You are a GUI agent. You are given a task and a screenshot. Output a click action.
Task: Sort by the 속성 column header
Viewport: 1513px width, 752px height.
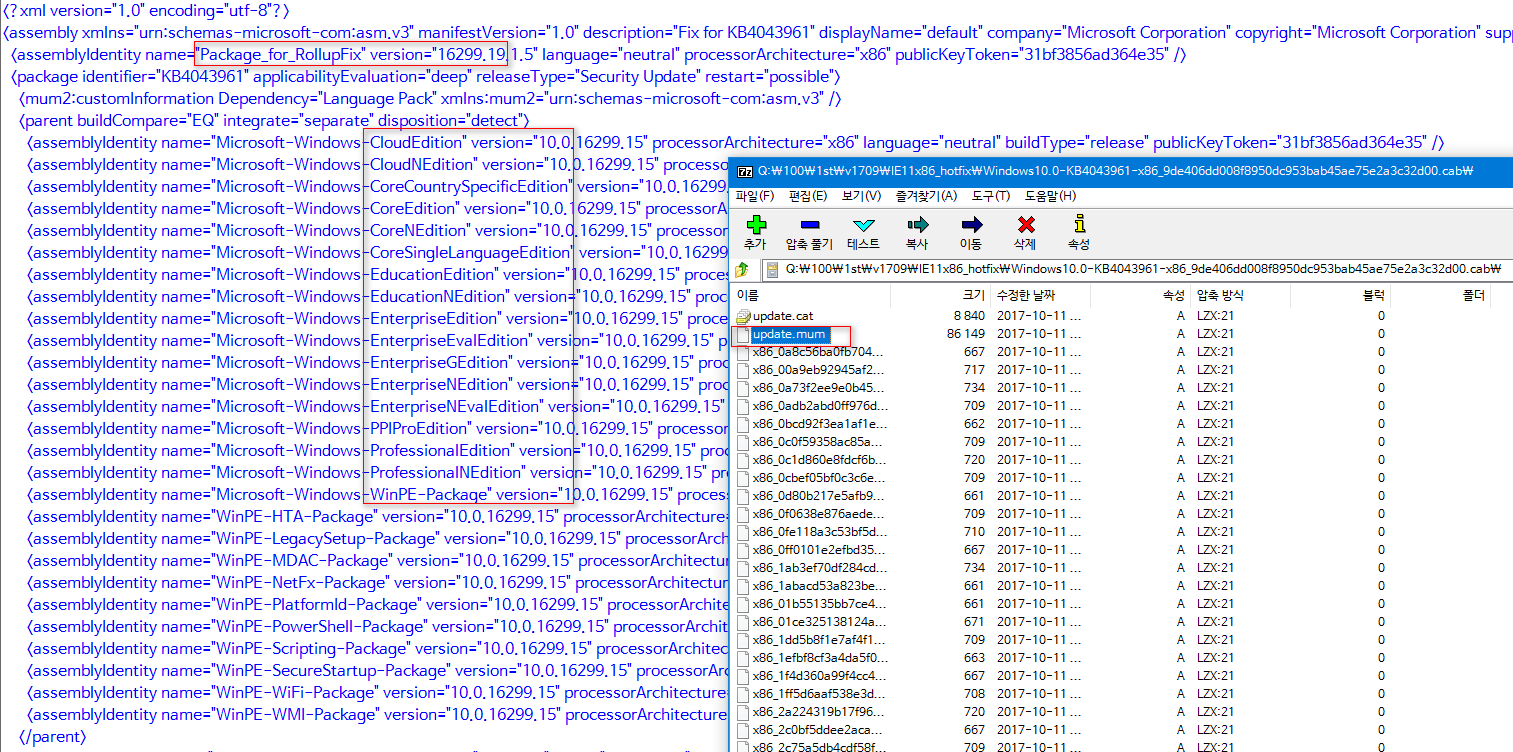point(1140,296)
